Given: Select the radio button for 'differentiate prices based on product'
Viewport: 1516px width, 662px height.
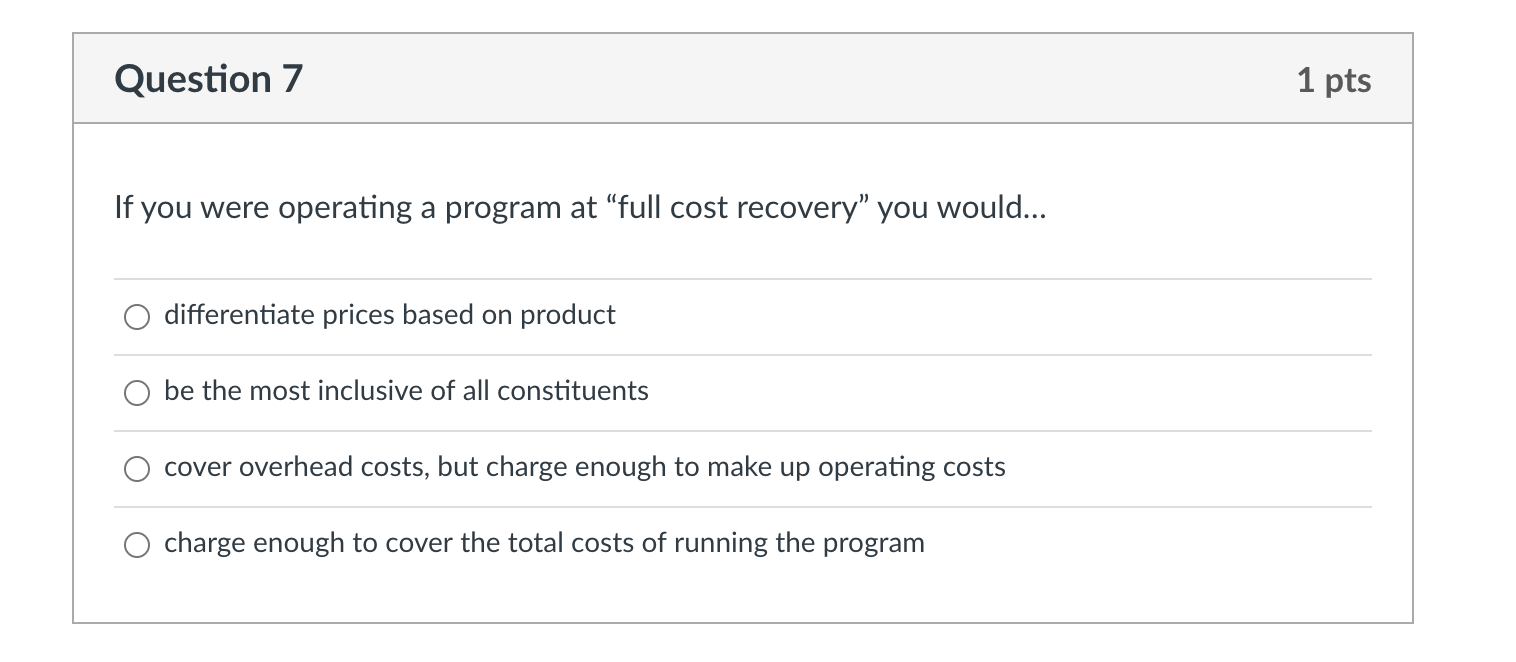Looking at the screenshot, I should [137, 317].
